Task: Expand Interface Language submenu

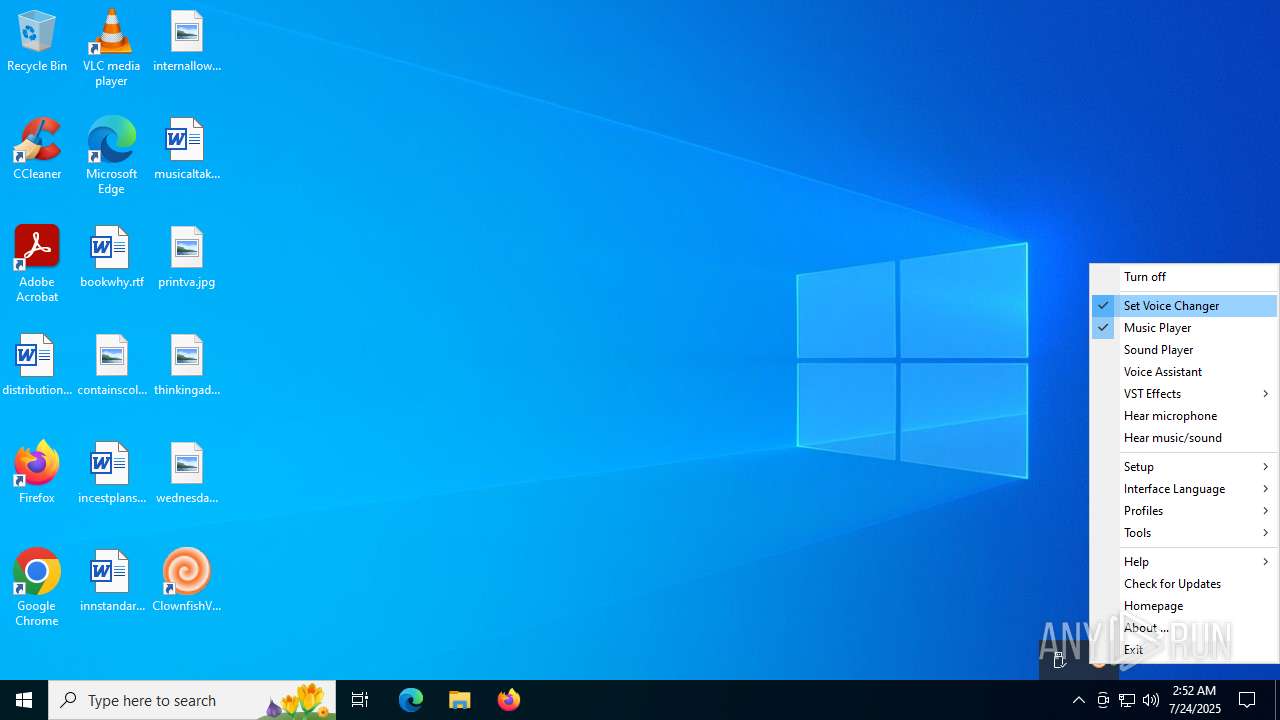Action: tap(1184, 489)
